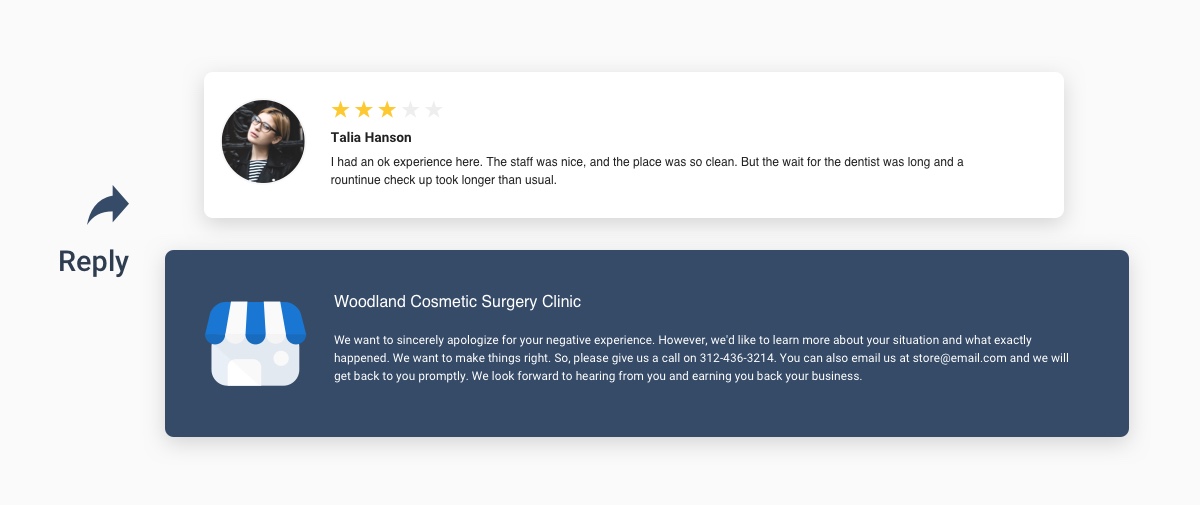Viewport: 1200px width, 505px height.
Task: Click the reviewer name Talia Hanson
Action: (371, 137)
